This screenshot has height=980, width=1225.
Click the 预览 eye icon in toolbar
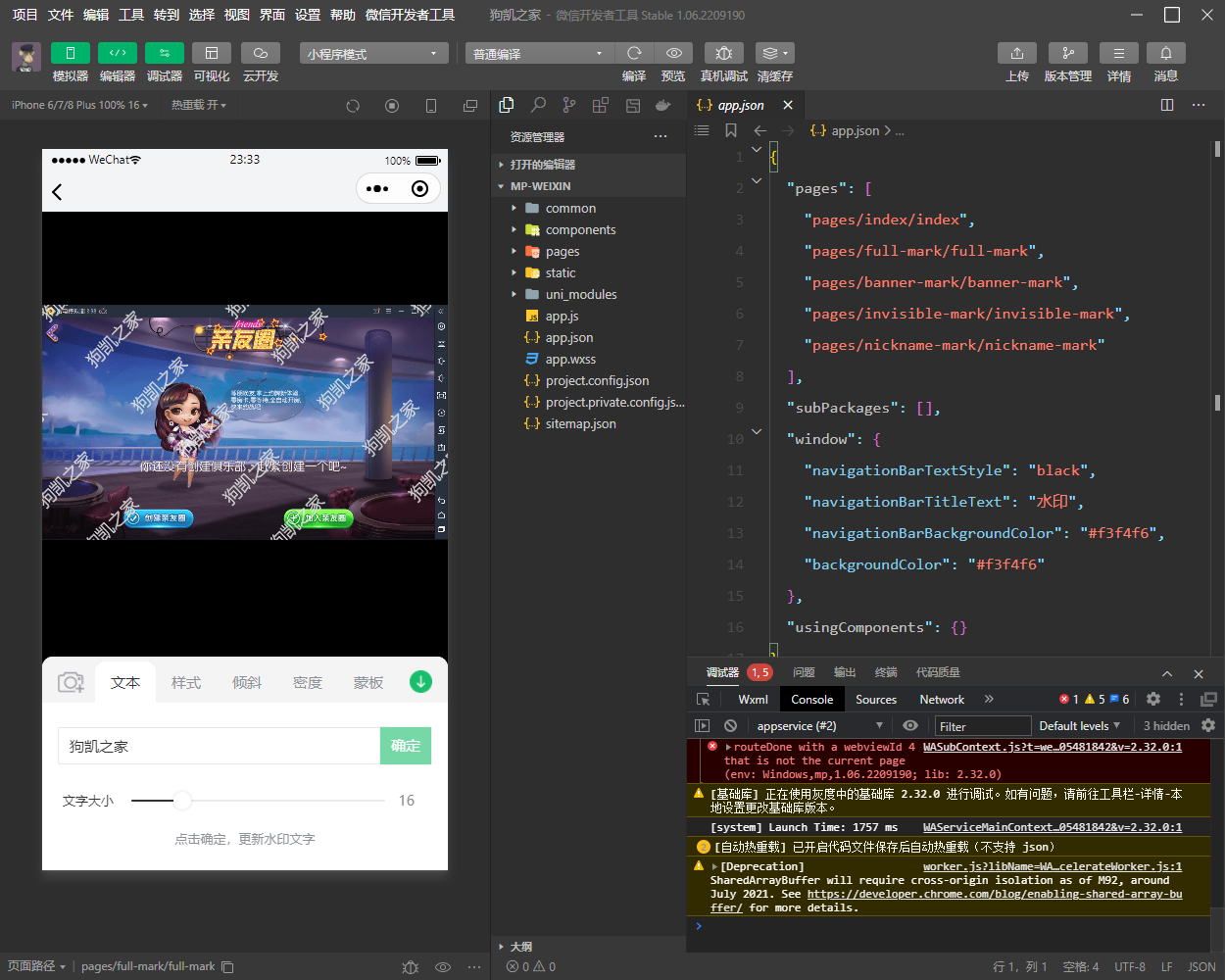coord(673,53)
